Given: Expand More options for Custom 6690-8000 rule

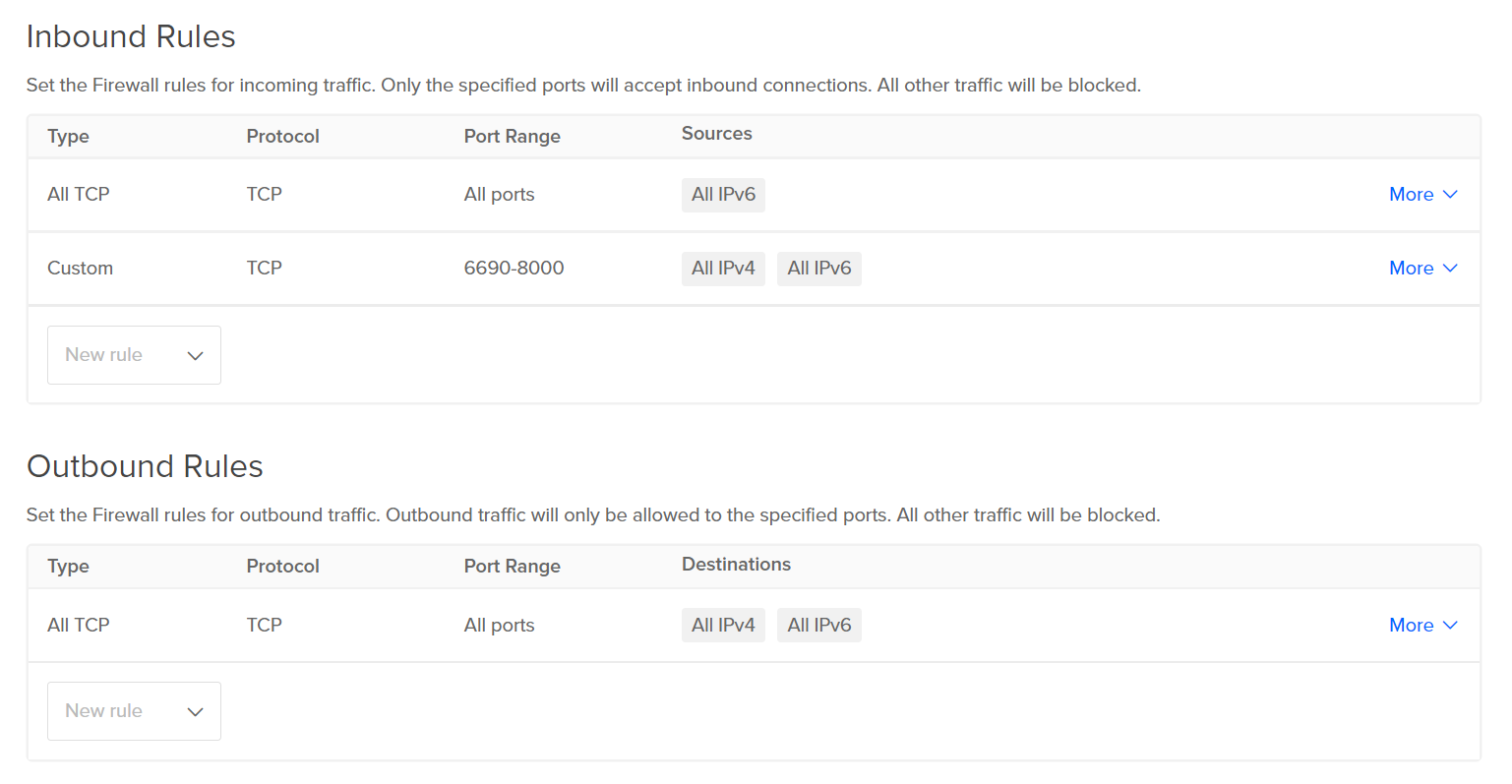Looking at the screenshot, I should tap(1421, 269).
